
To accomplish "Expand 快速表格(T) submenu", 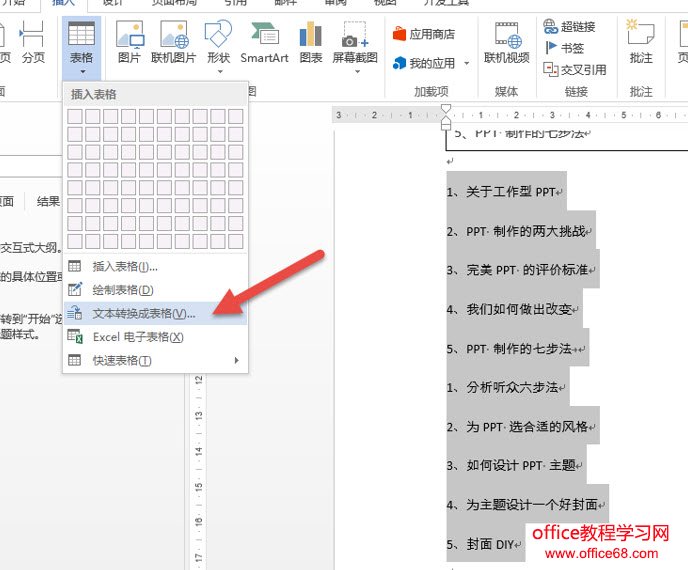I will 155,361.
